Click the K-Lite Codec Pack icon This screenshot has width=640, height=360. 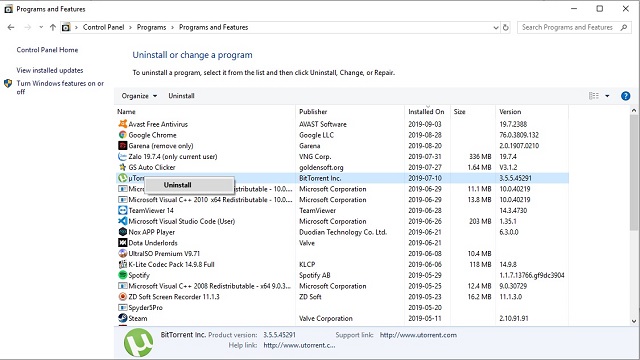tap(122, 264)
